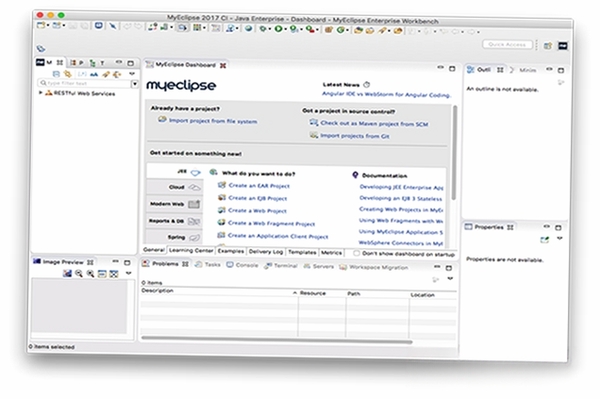
Task: Click Fit to window icon in Image Preview
Action: tap(114, 274)
